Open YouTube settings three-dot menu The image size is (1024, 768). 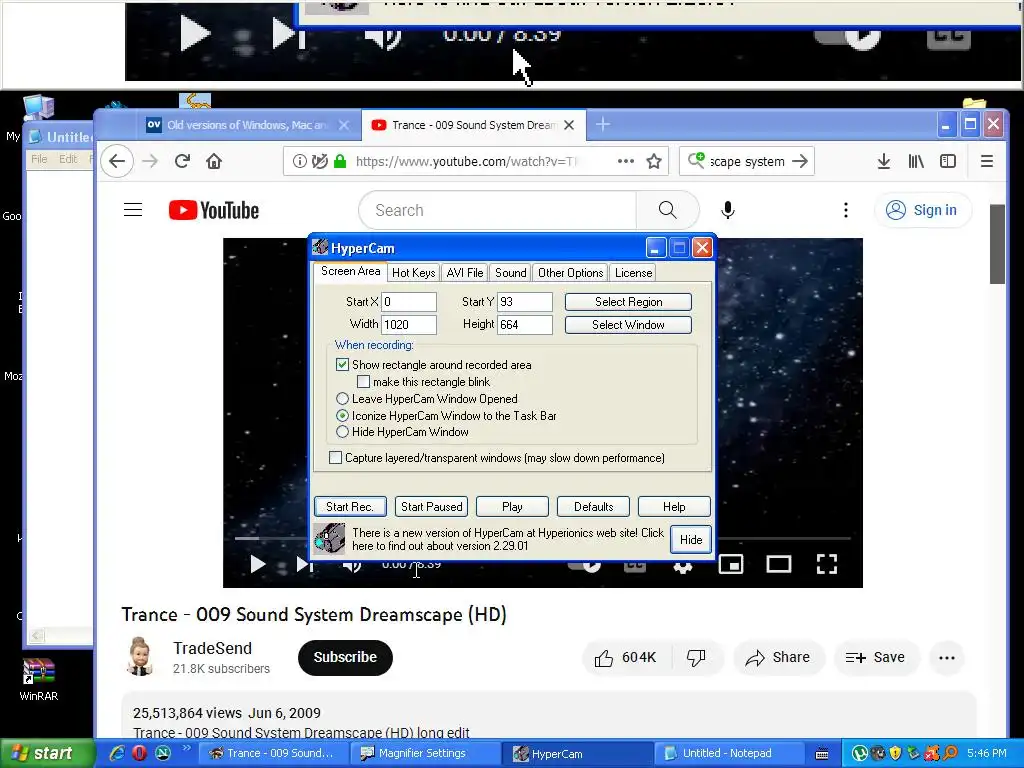click(846, 210)
